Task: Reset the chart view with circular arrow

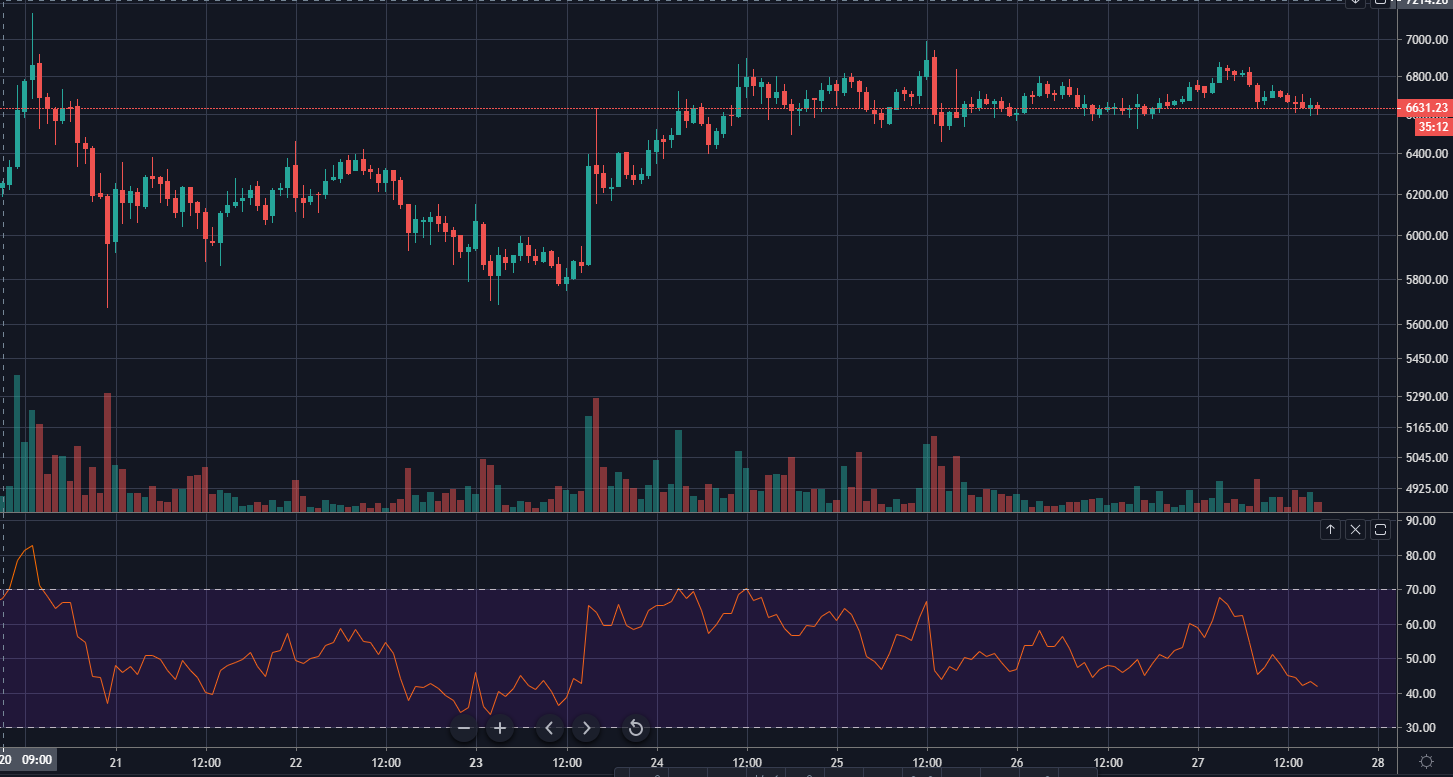Action: [x=635, y=728]
